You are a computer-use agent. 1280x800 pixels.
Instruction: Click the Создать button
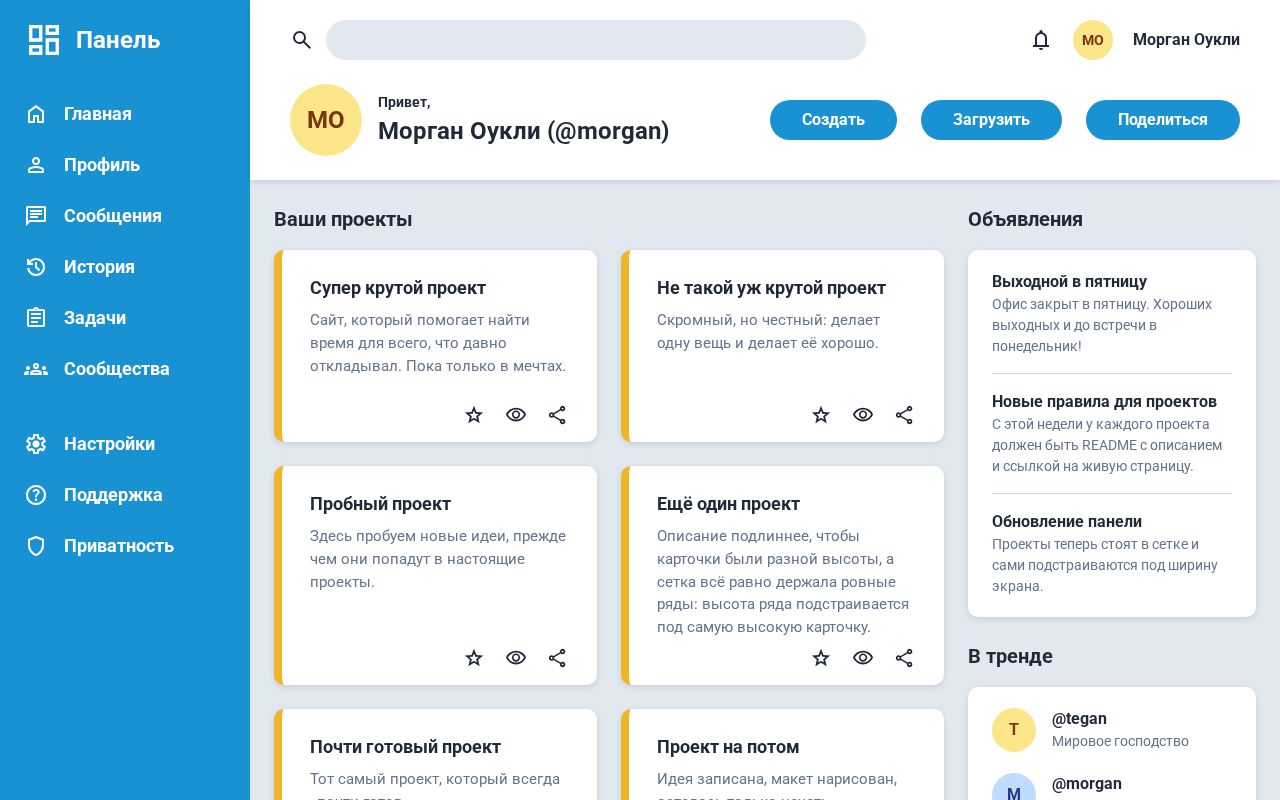(x=833, y=120)
